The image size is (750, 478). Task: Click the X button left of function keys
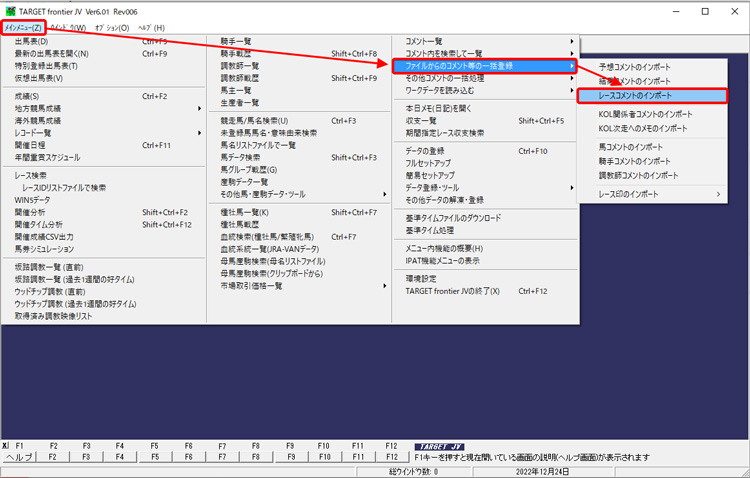(x=5, y=445)
